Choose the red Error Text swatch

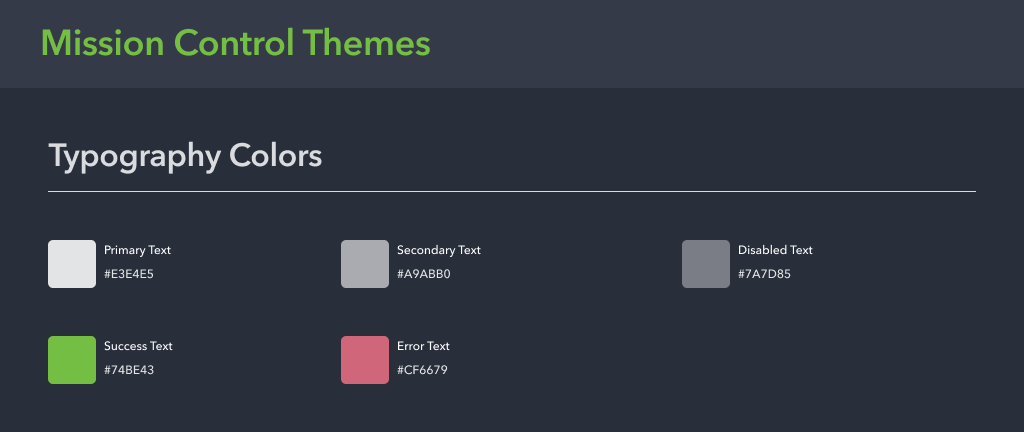365,360
